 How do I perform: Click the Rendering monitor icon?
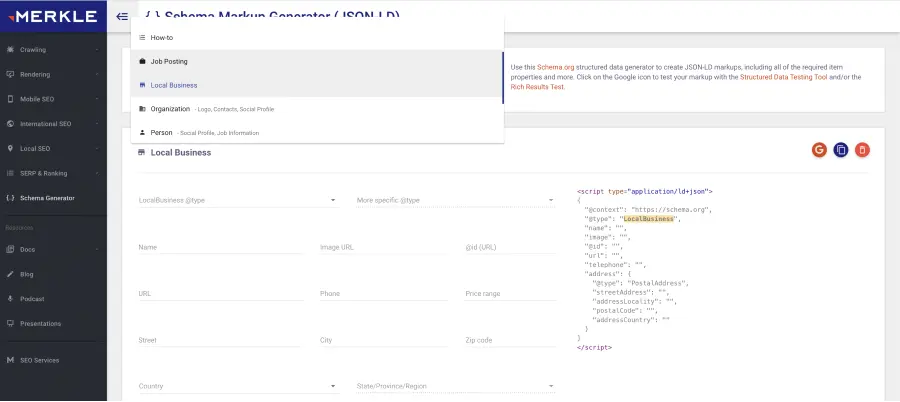pos(10,75)
